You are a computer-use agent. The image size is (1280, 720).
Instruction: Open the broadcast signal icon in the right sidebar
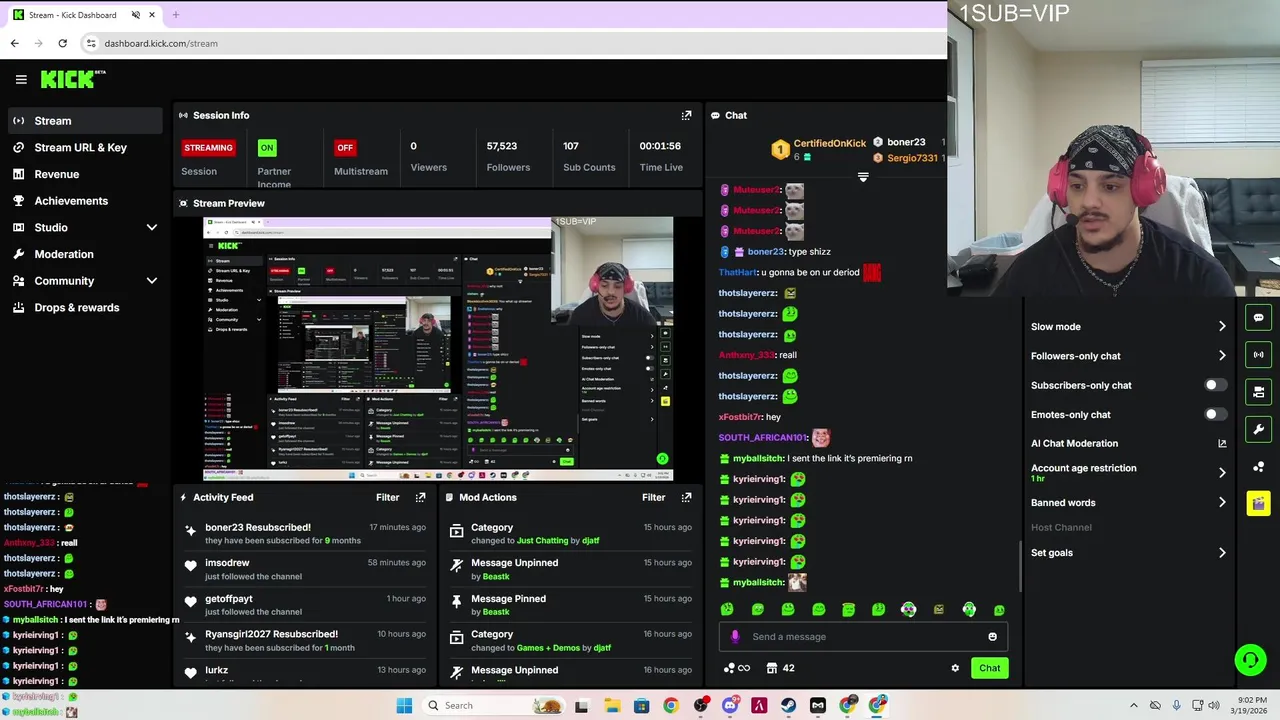pos(1258,354)
